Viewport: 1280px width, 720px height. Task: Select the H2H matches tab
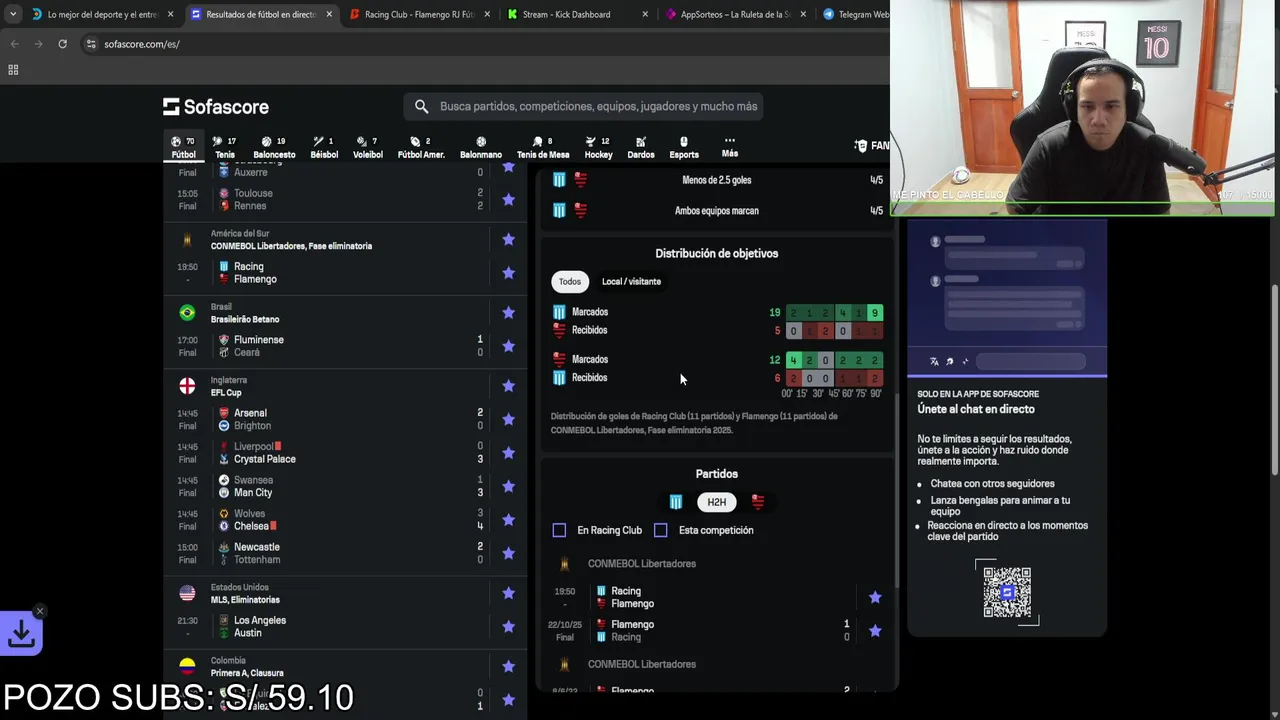click(x=717, y=502)
